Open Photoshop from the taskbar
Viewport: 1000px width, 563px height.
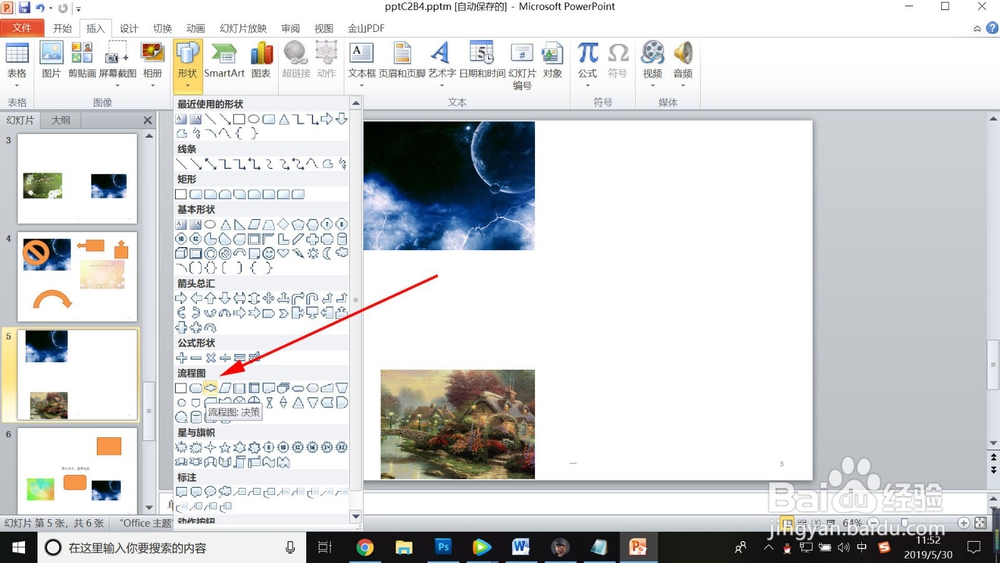pyautogui.click(x=443, y=547)
